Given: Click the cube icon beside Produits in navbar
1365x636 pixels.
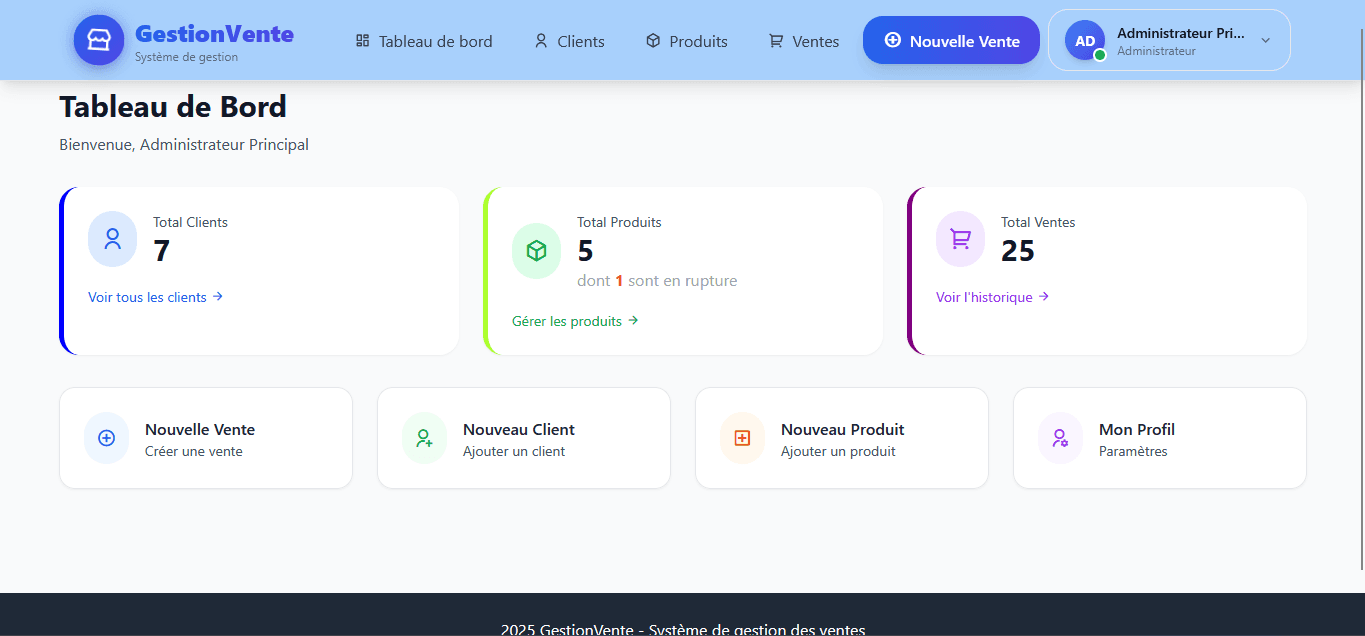Looking at the screenshot, I should [x=653, y=41].
